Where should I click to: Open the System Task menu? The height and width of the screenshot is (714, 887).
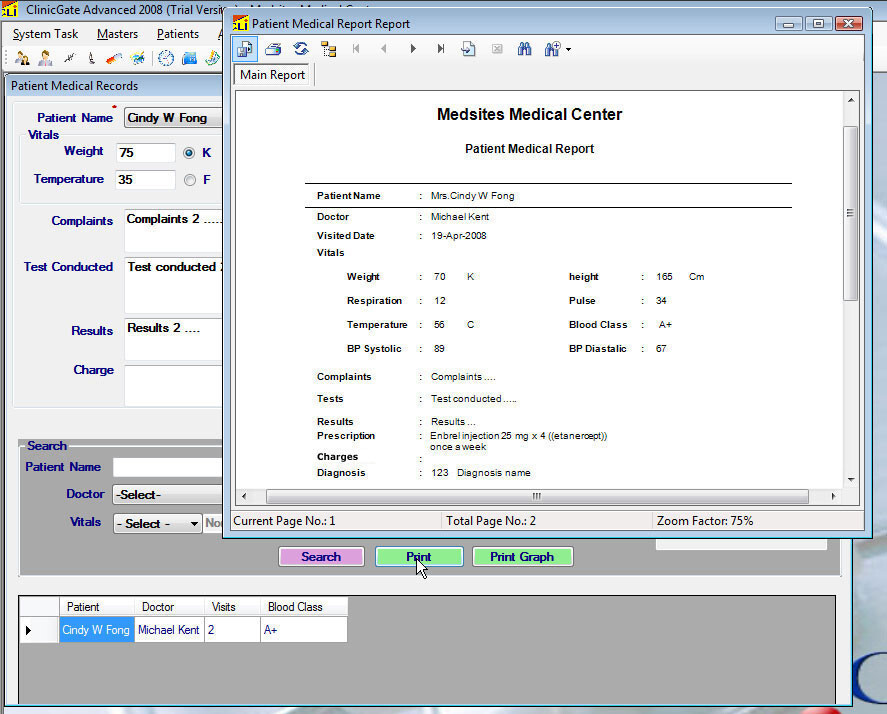pyautogui.click(x=45, y=34)
